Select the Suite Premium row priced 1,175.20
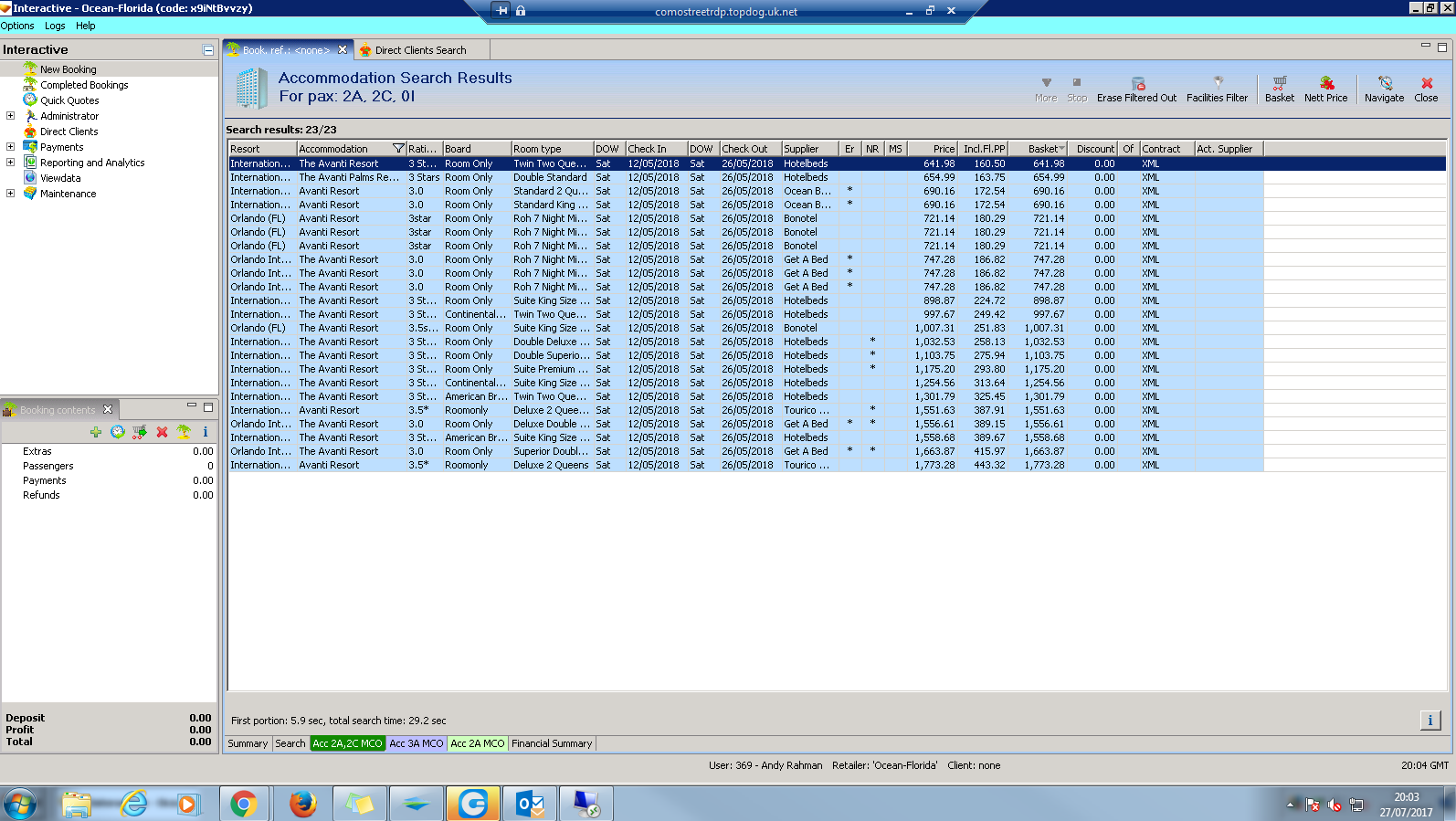 click(x=745, y=369)
